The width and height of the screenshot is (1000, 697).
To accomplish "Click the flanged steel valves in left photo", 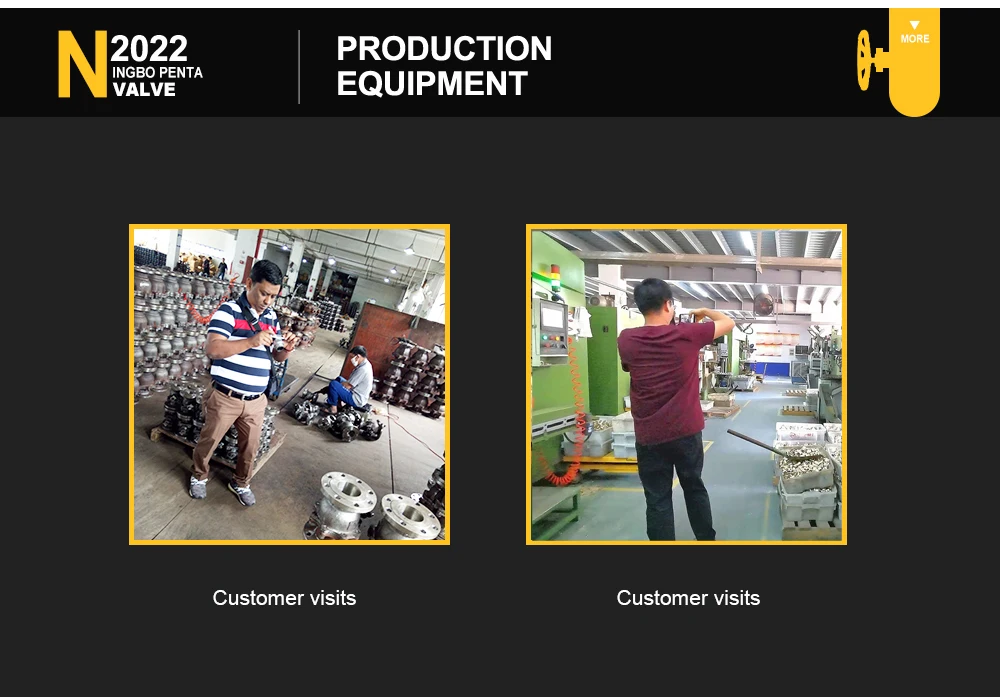I will (374, 508).
